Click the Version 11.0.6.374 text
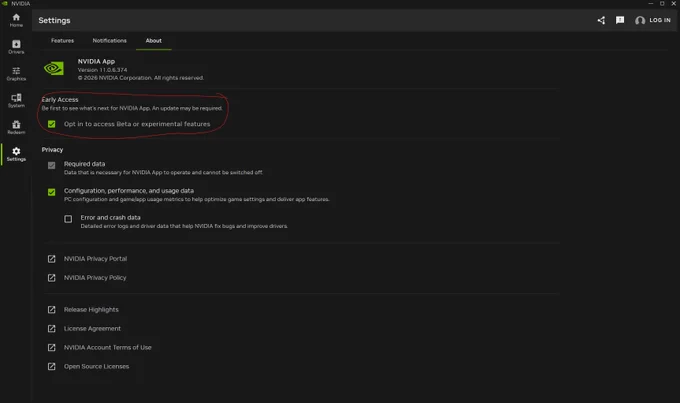 (102, 70)
